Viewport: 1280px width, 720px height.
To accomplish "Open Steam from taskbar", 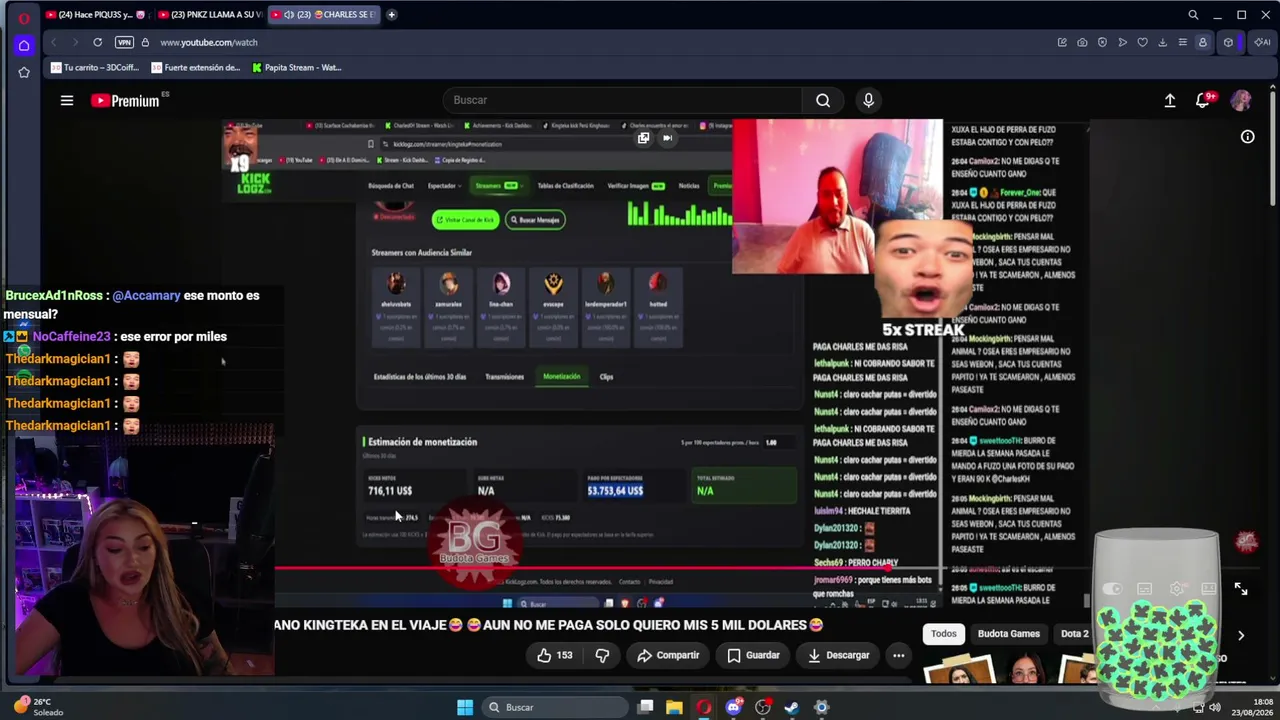I will 792,707.
